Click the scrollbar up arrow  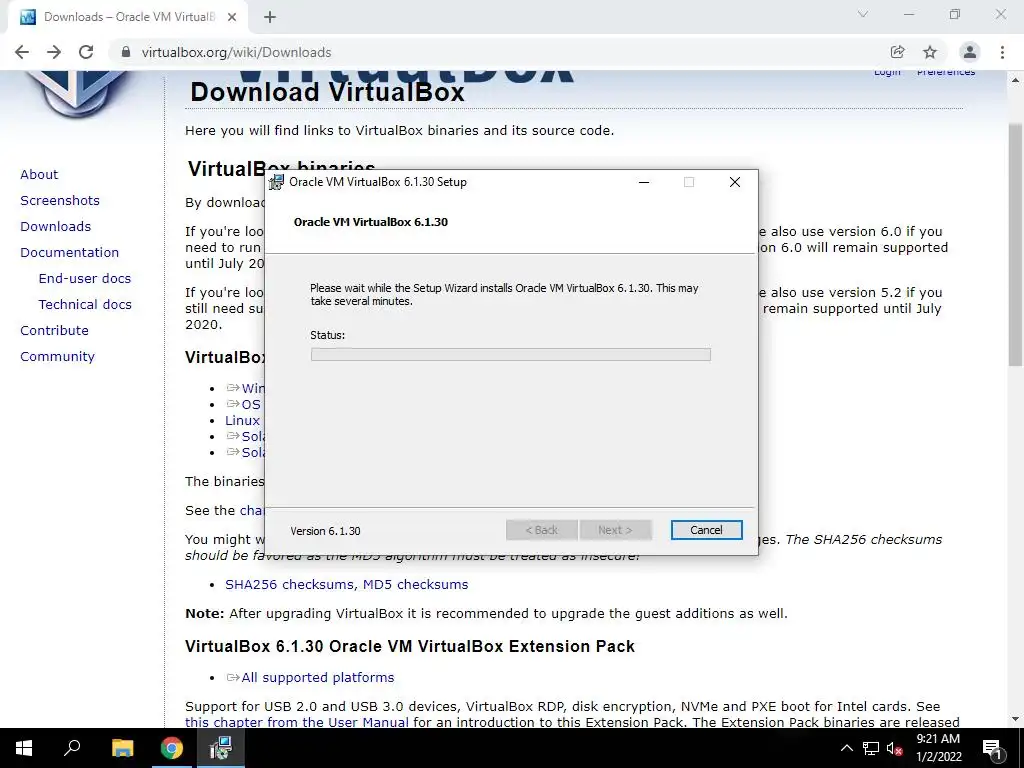click(1015, 80)
